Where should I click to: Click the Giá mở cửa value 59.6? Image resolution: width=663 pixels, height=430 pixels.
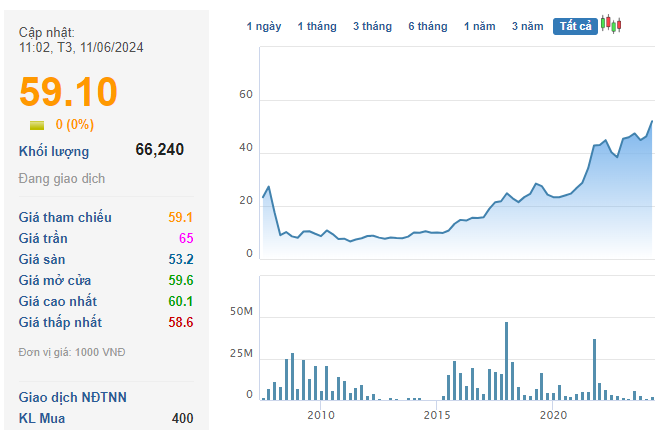[181, 281]
